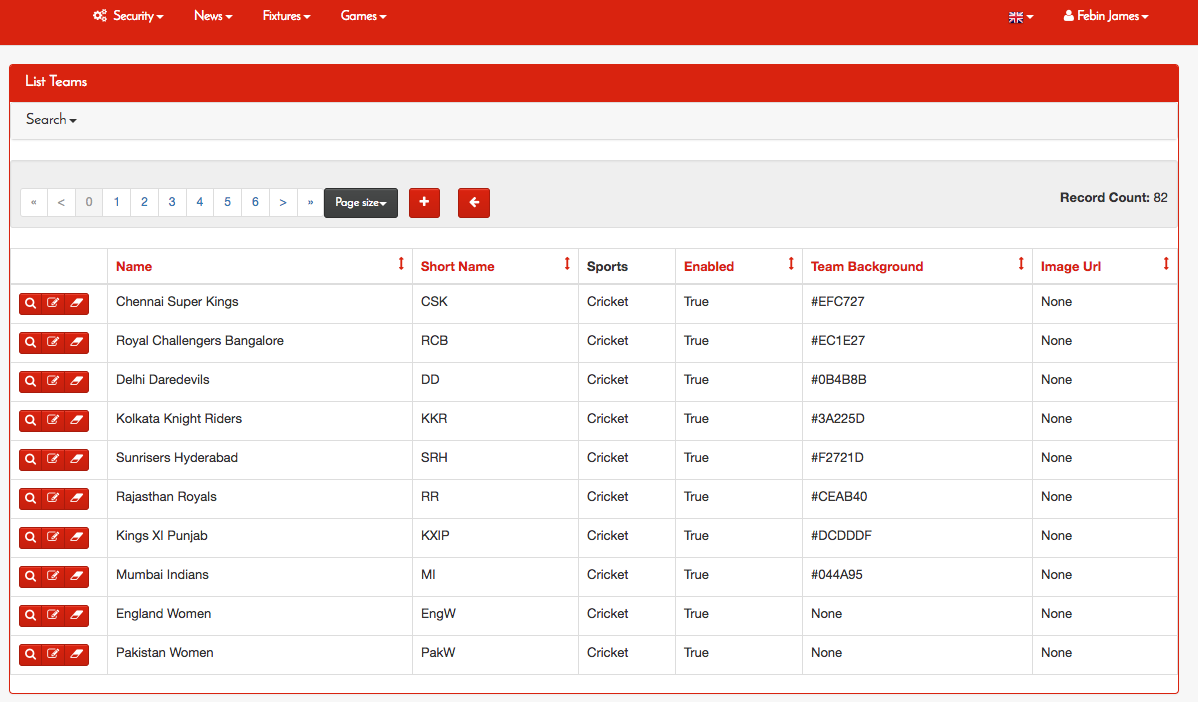The height and width of the screenshot is (702, 1198).
Task: Open the Security menu
Action: 128,16
